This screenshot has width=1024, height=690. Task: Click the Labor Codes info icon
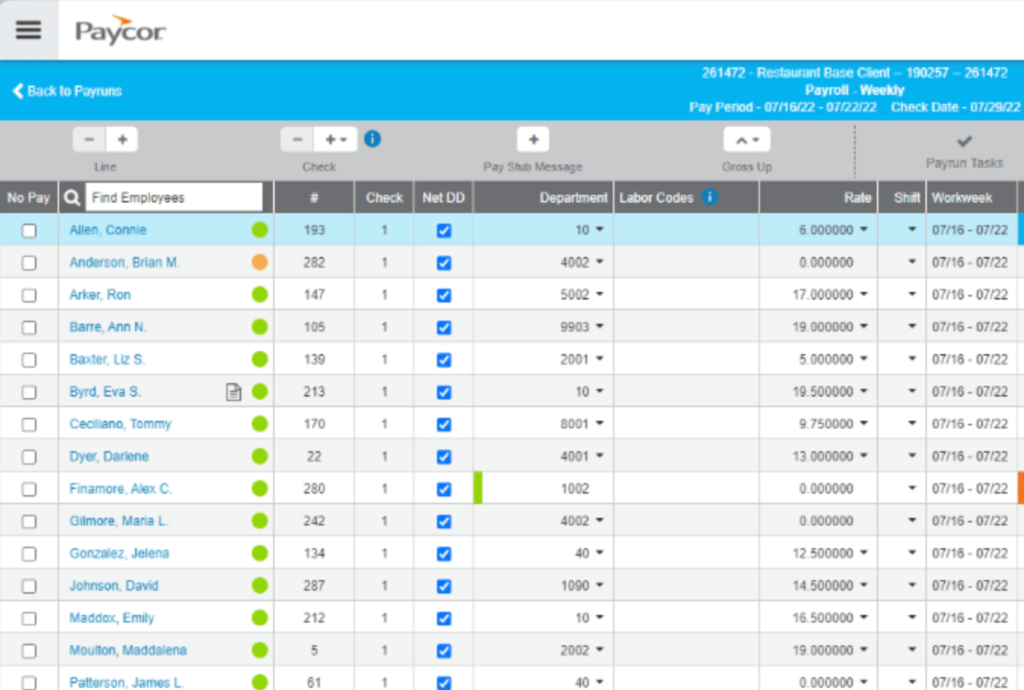pyautogui.click(x=710, y=197)
